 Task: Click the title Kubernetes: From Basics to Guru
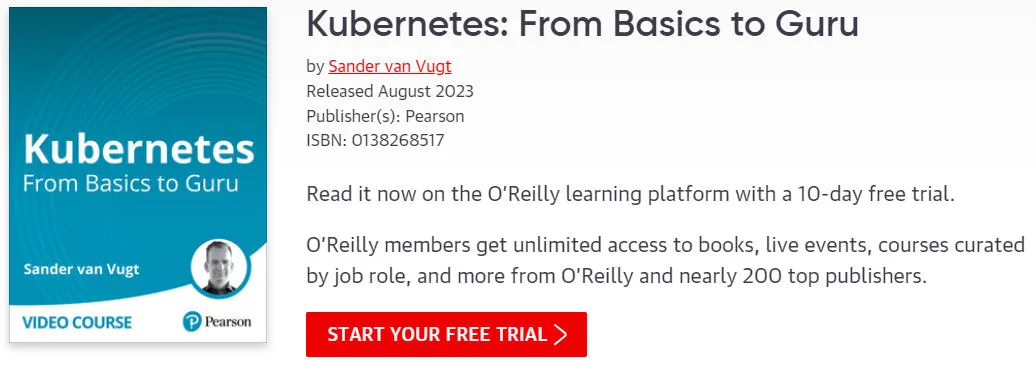point(582,24)
